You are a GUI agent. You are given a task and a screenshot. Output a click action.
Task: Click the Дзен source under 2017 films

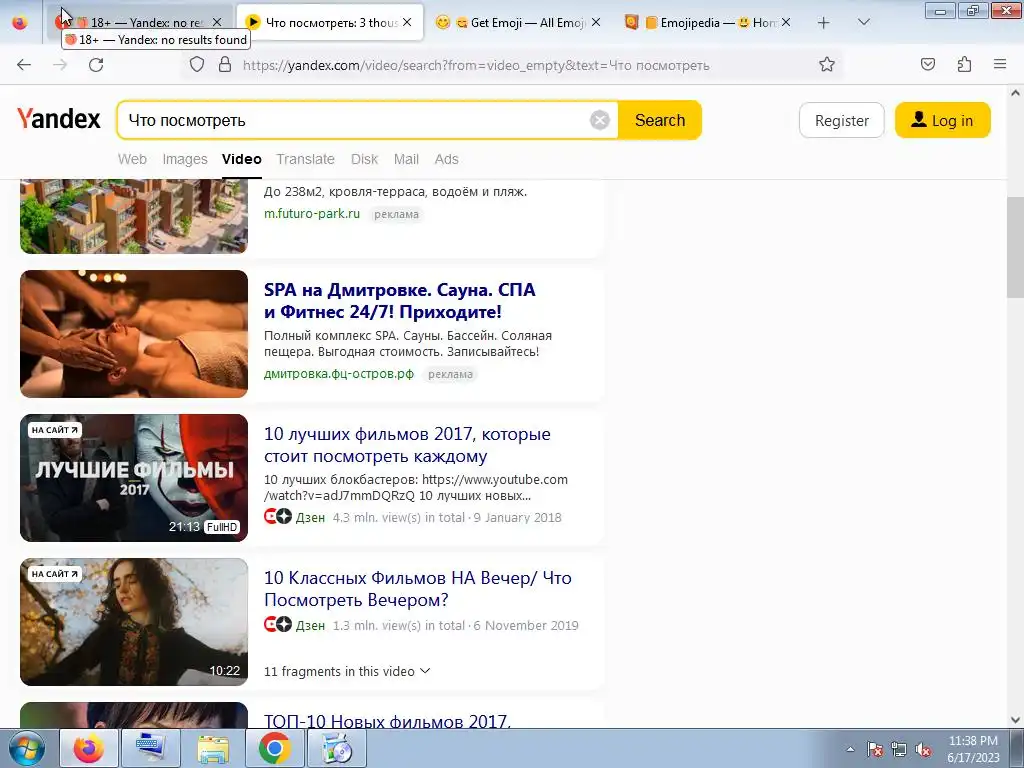coord(310,517)
